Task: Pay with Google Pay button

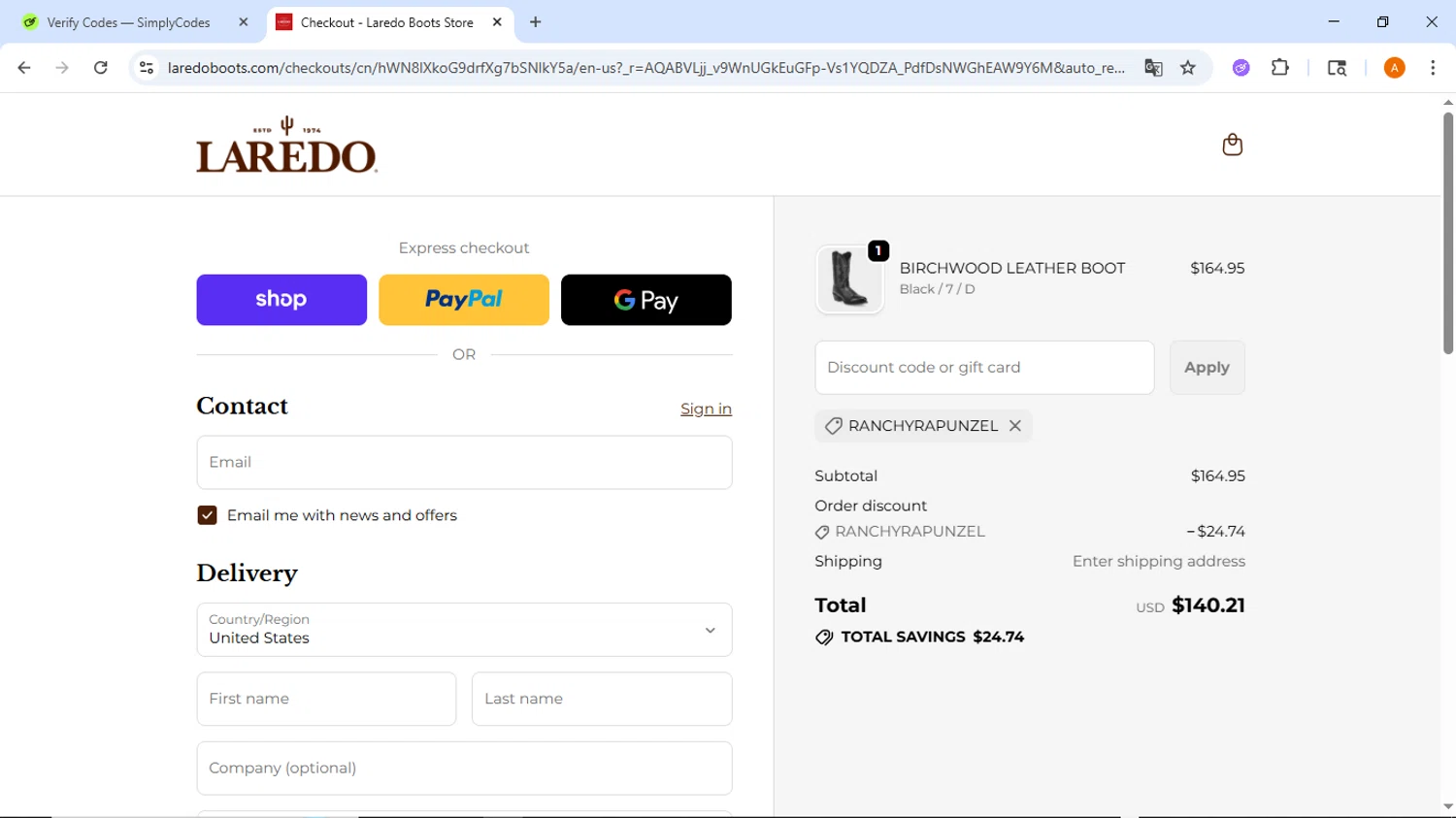Action: tap(646, 300)
